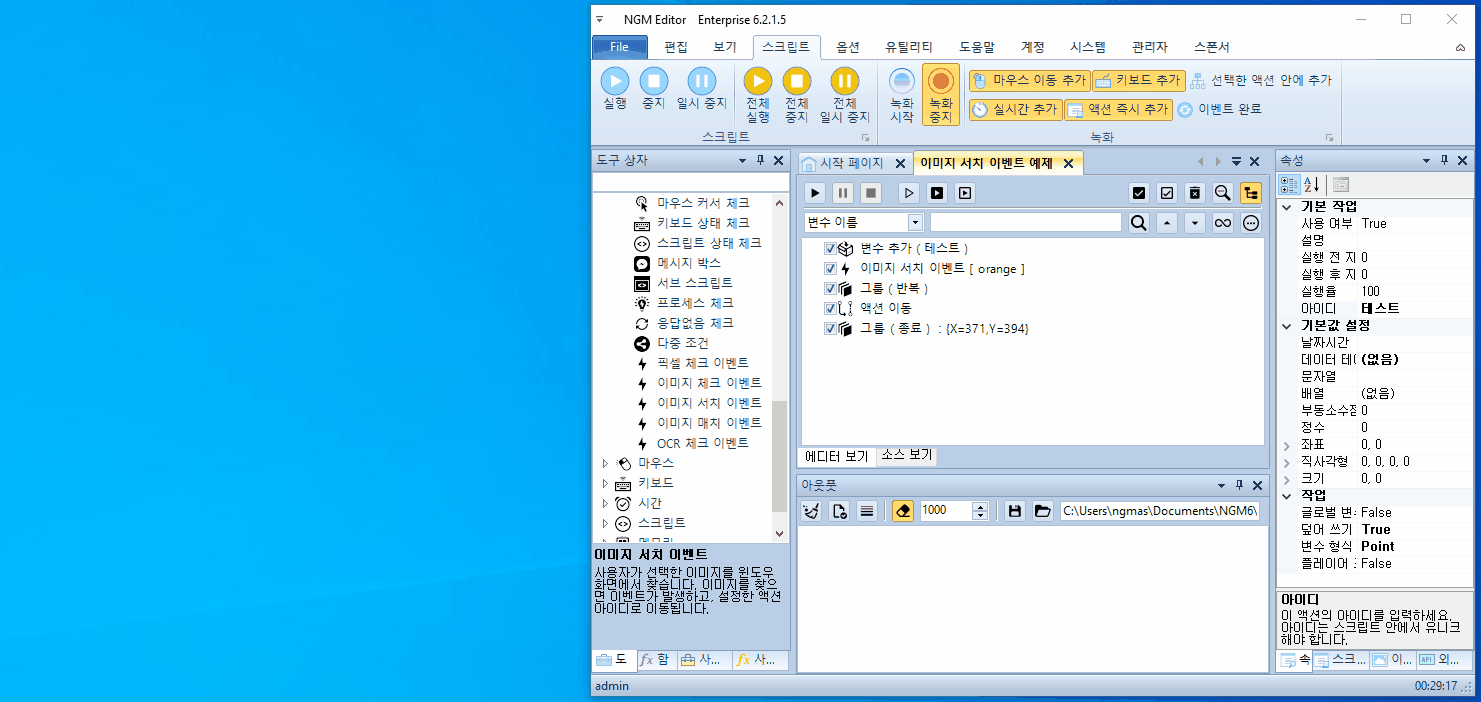Screen dimensions: 1481x702
Task: Click the blue 일시 중지 (pause) button
Action: [701, 88]
